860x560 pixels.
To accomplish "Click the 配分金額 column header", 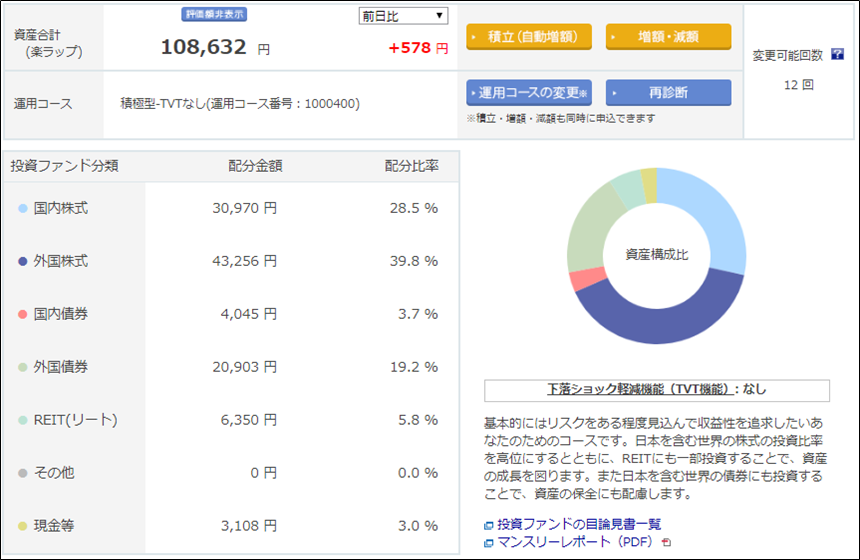I will tap(255, 166).
